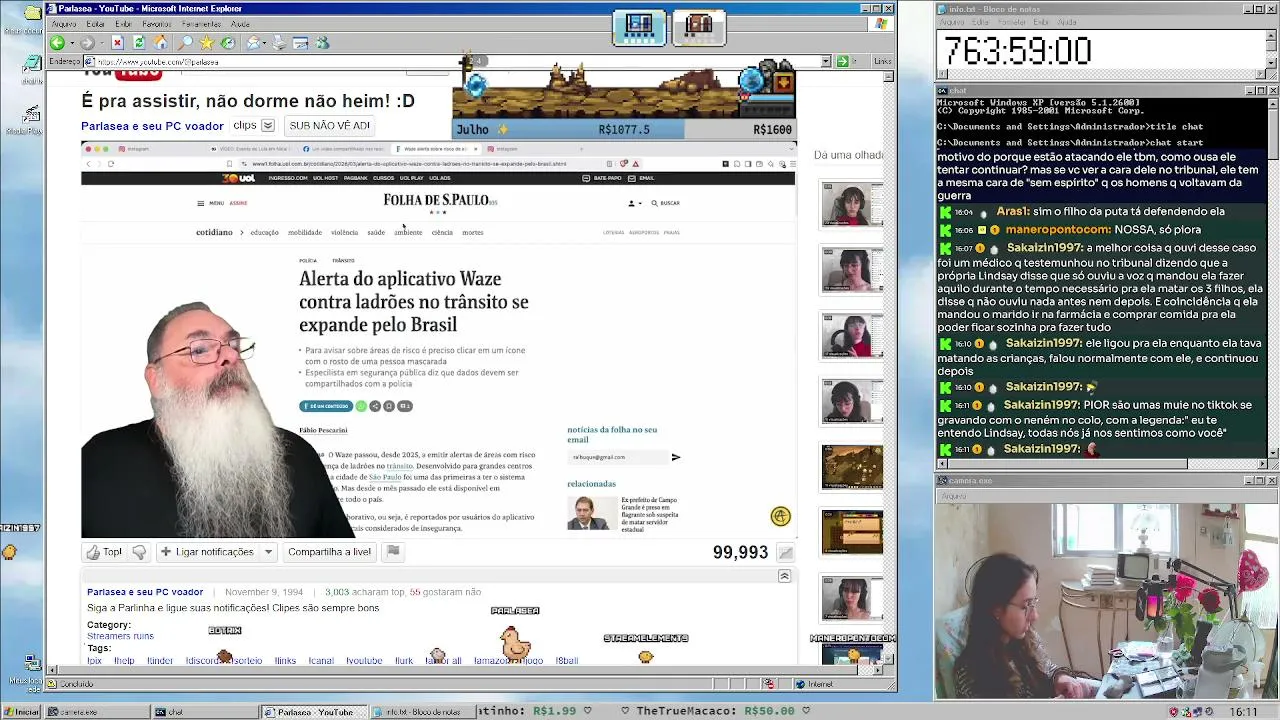Open the History icon in IE toolbar

228,43
